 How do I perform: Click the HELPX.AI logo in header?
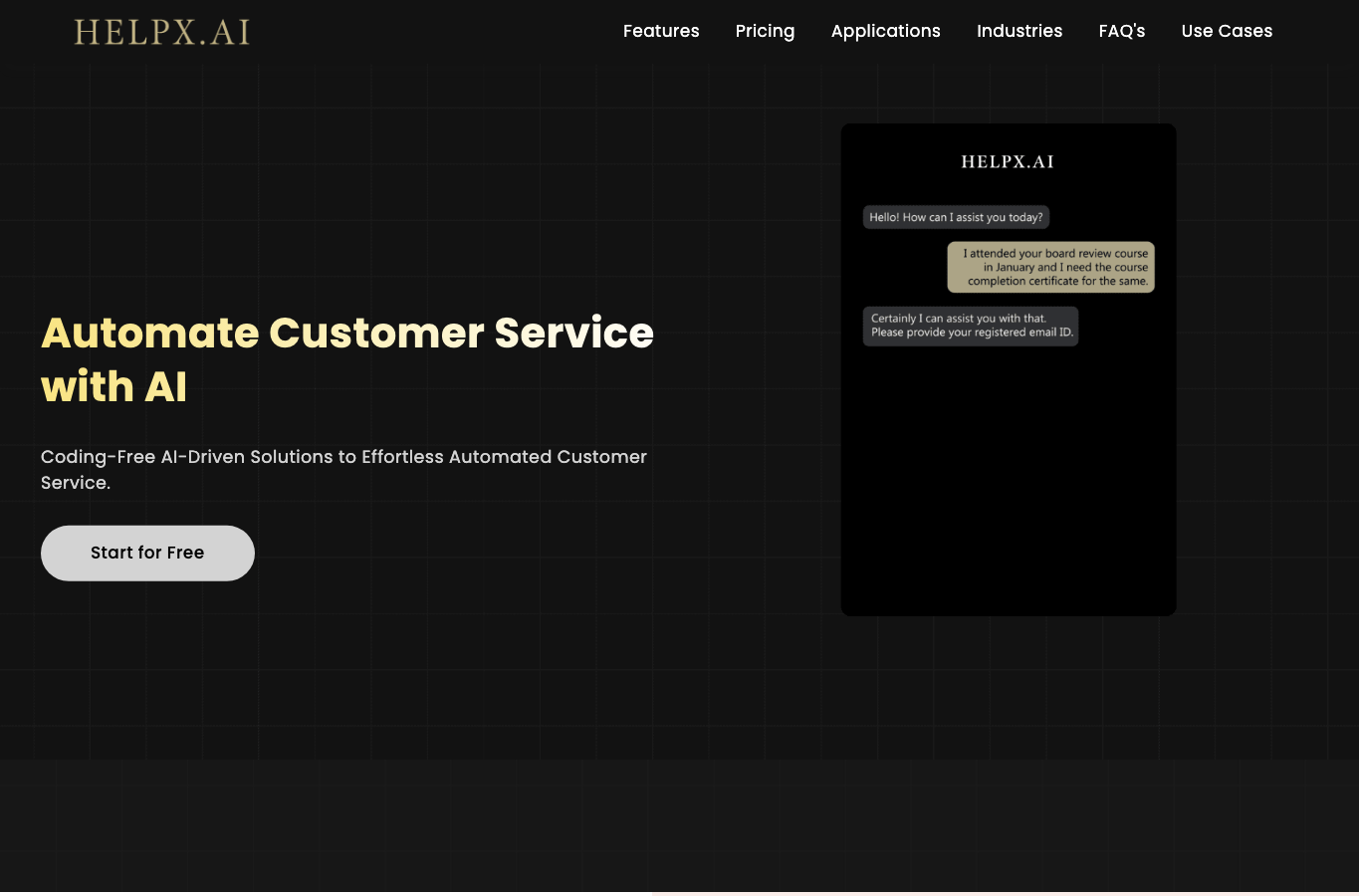point(161,32)
